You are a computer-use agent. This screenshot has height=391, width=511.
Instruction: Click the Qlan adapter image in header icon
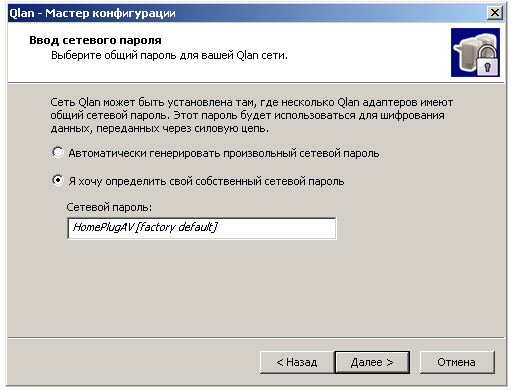click(475, 52)
